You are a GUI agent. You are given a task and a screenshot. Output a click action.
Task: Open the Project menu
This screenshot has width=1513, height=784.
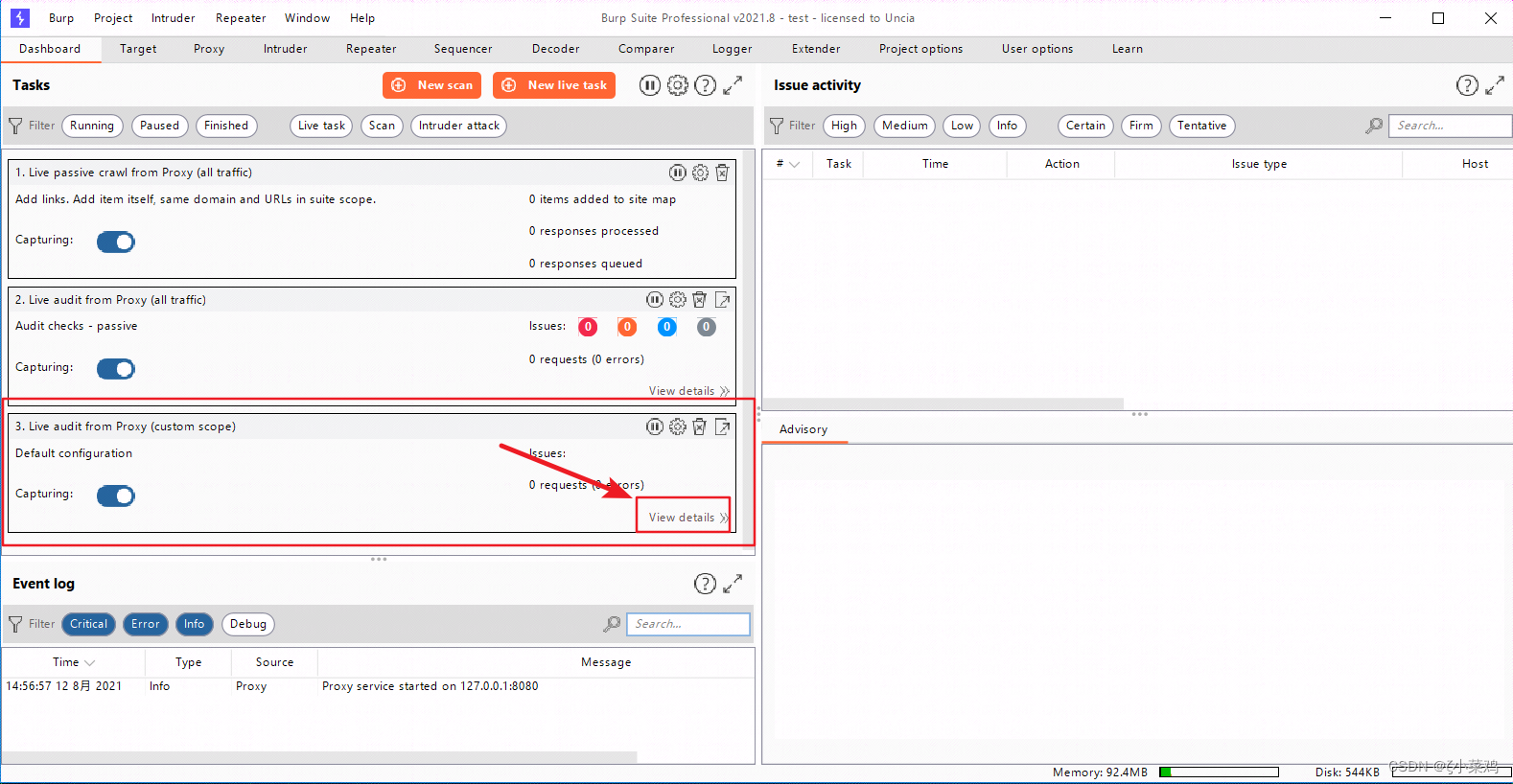click(x=113, y=18)
